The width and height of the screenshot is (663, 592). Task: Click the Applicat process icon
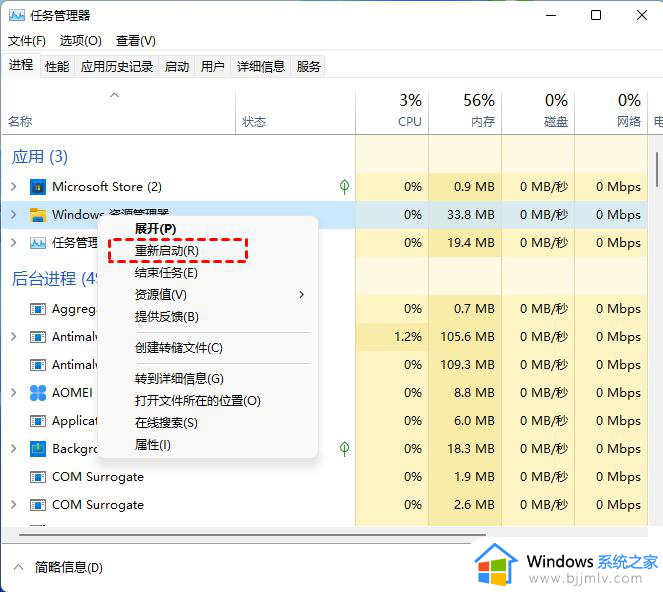[x=38, y=421]
